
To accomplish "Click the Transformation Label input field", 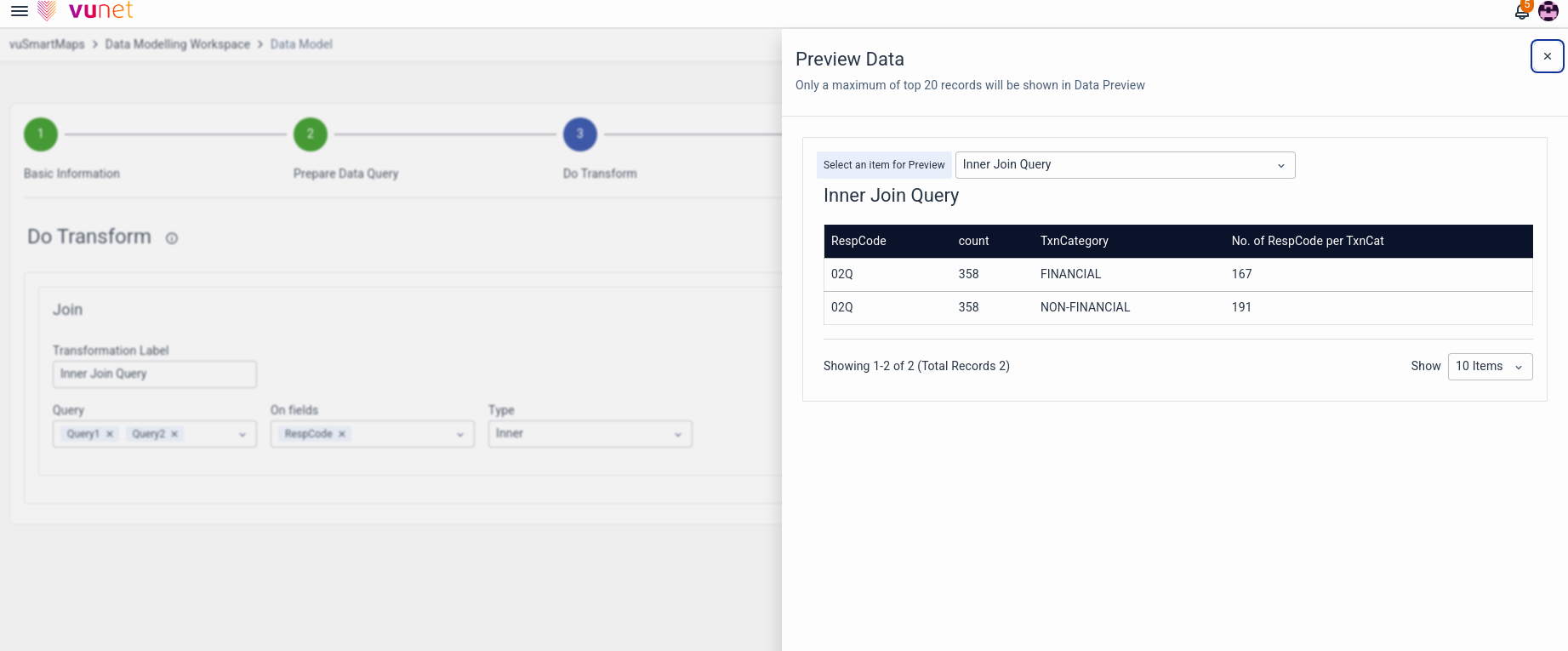I will [154, 374].
